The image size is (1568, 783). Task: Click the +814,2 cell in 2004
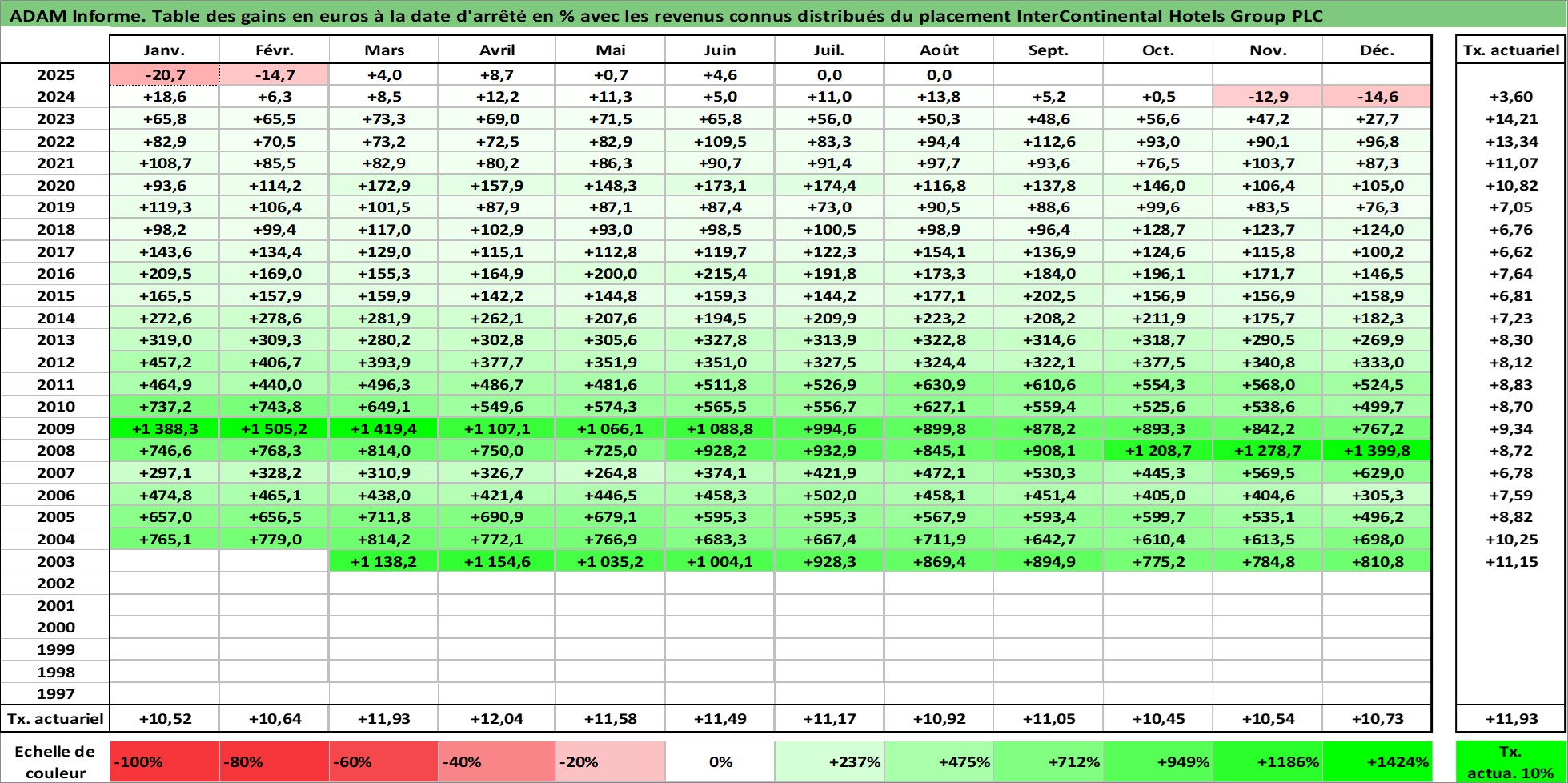[383, 540]
